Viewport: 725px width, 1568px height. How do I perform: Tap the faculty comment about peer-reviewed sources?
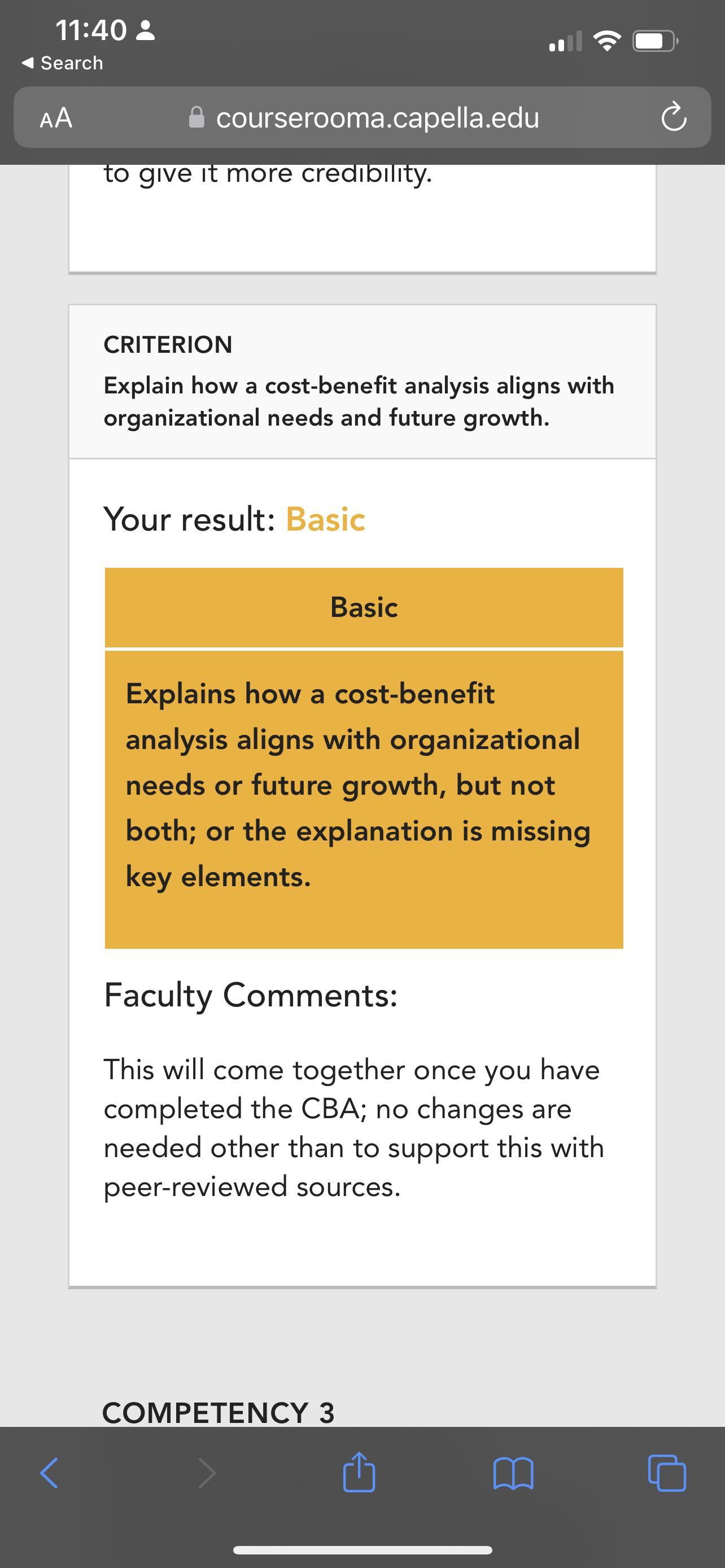pos(353,1128)
